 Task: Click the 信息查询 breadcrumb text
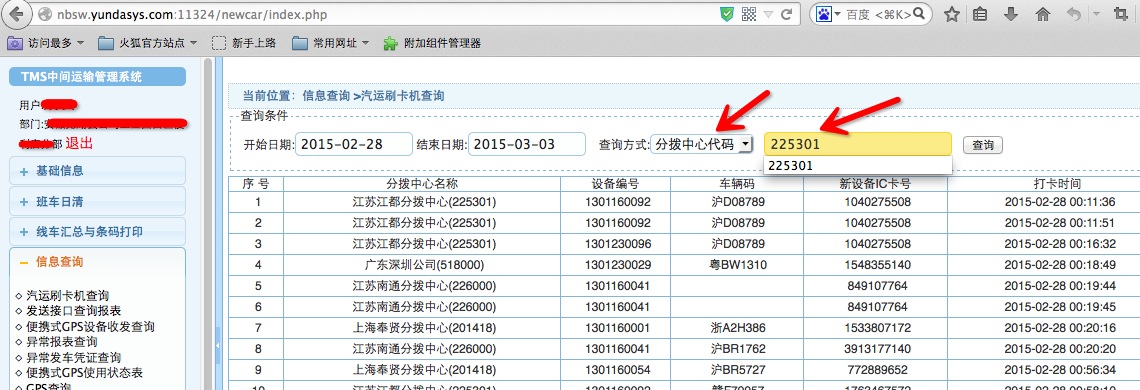tap(326, 95)
